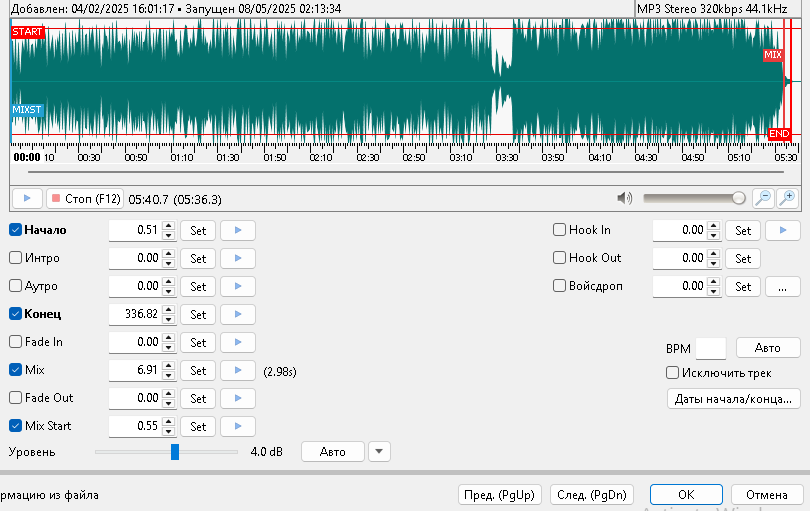Screen dimensions: 810x511
Task: Play from the Аутро position
Action: [238, 286]
